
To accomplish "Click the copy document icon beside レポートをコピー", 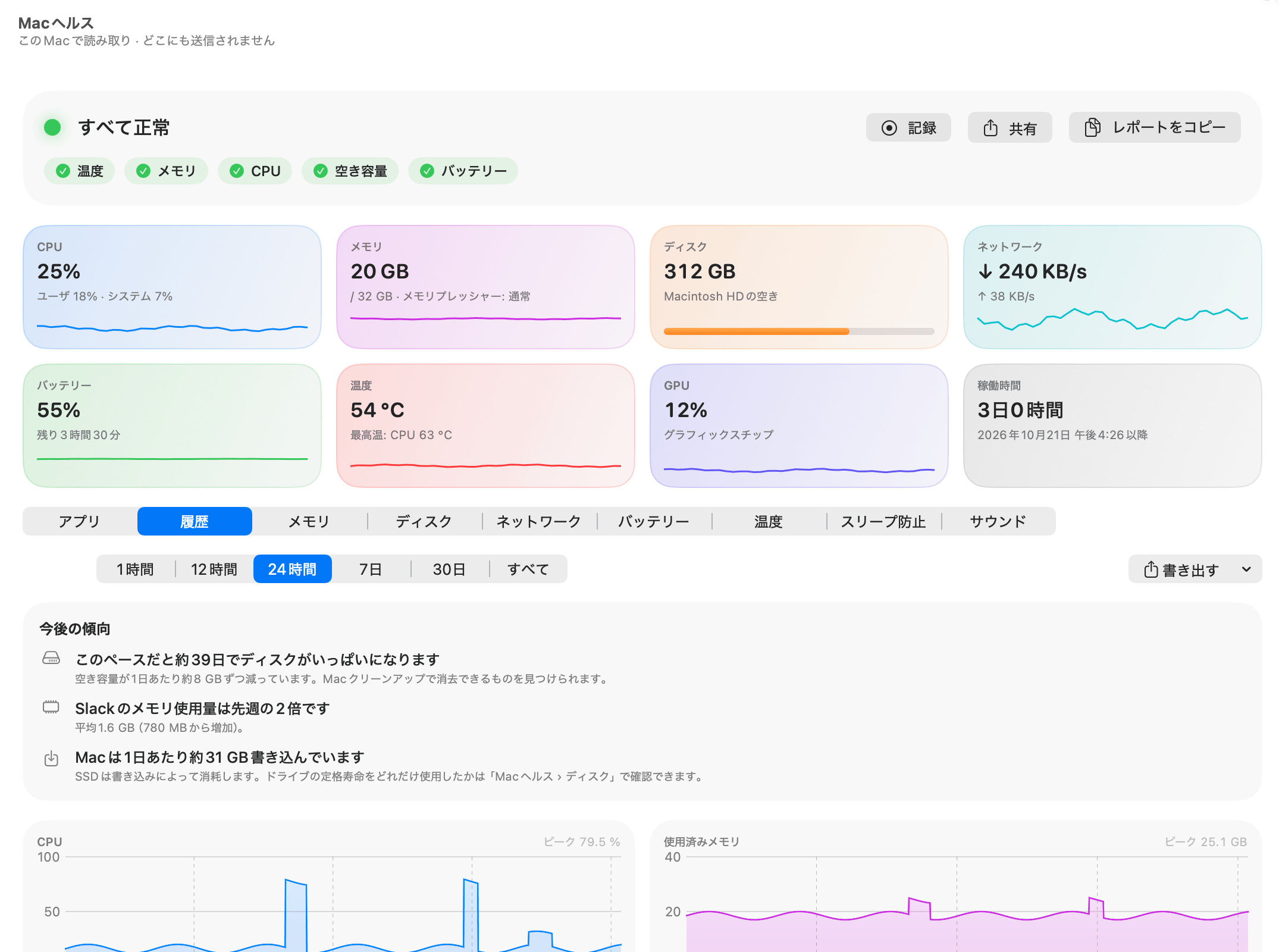I will coord(1092,127).
